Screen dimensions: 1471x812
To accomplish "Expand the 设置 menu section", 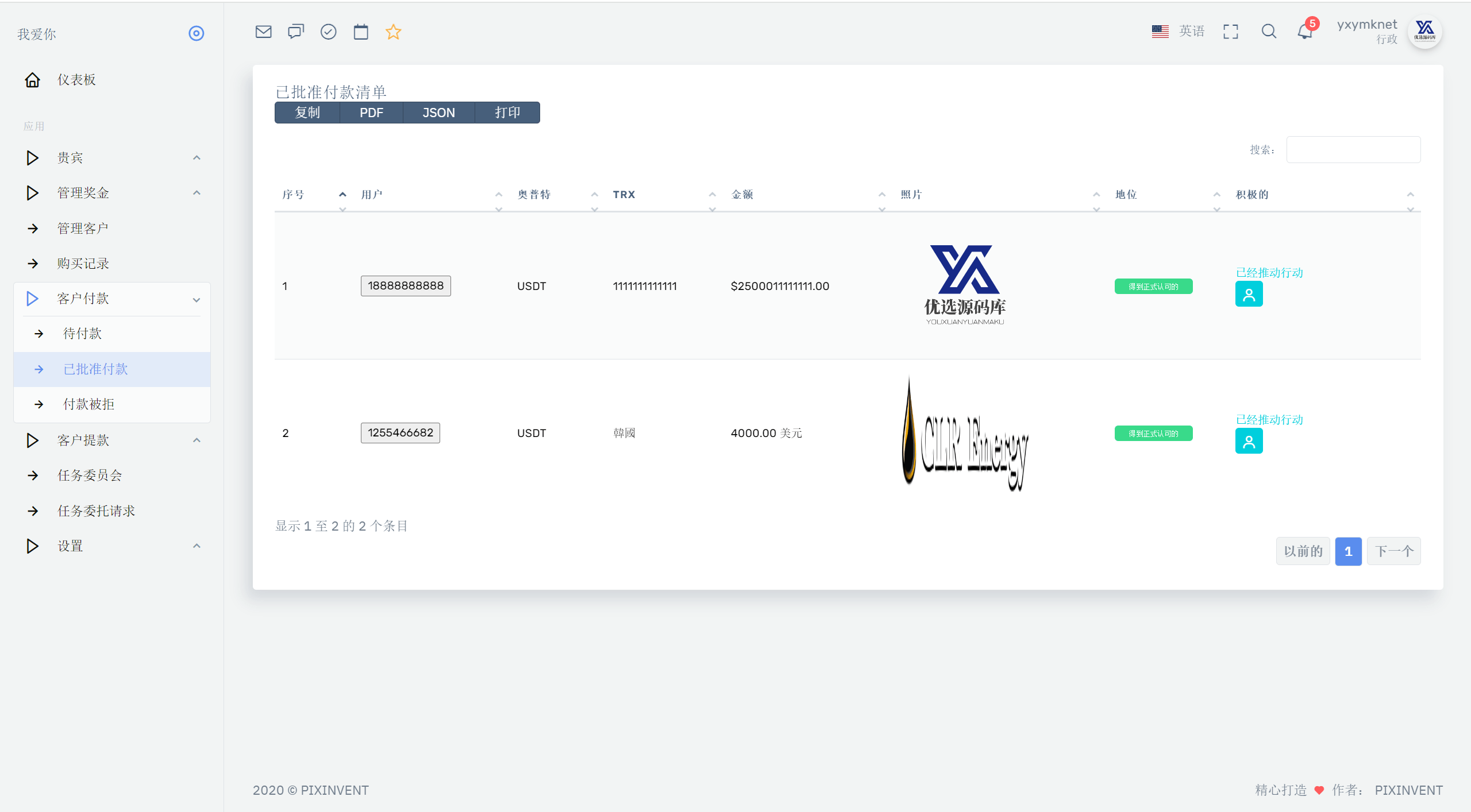I will coord(112,546).
